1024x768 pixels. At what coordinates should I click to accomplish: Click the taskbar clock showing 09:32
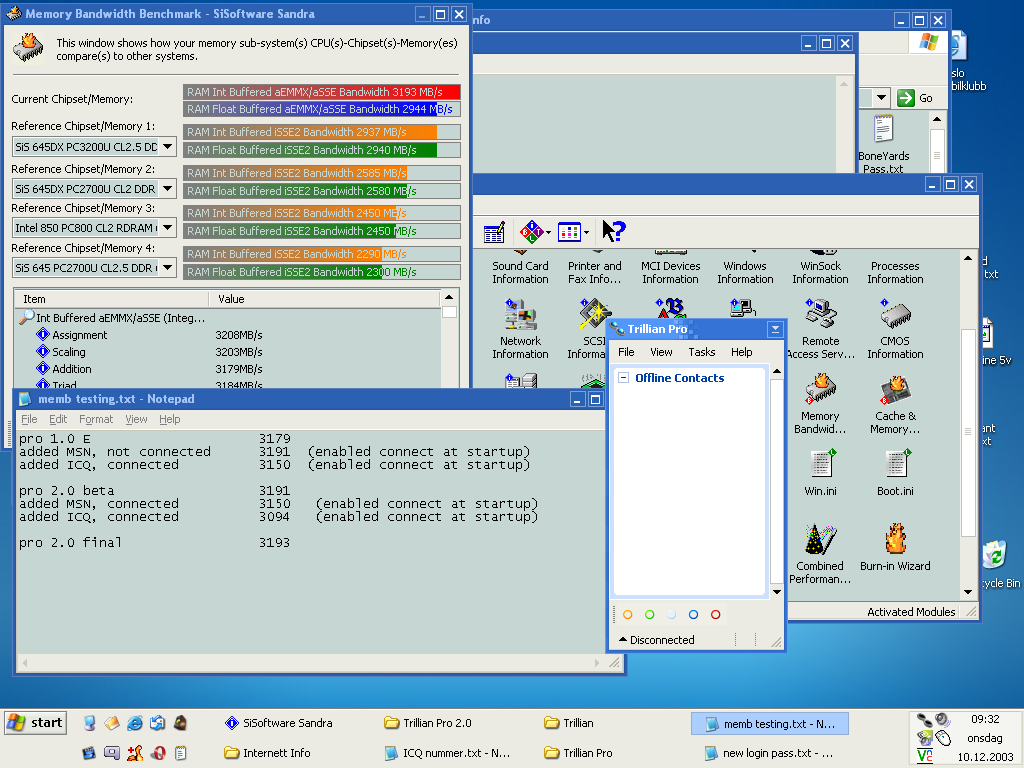(x=985, y=719)
